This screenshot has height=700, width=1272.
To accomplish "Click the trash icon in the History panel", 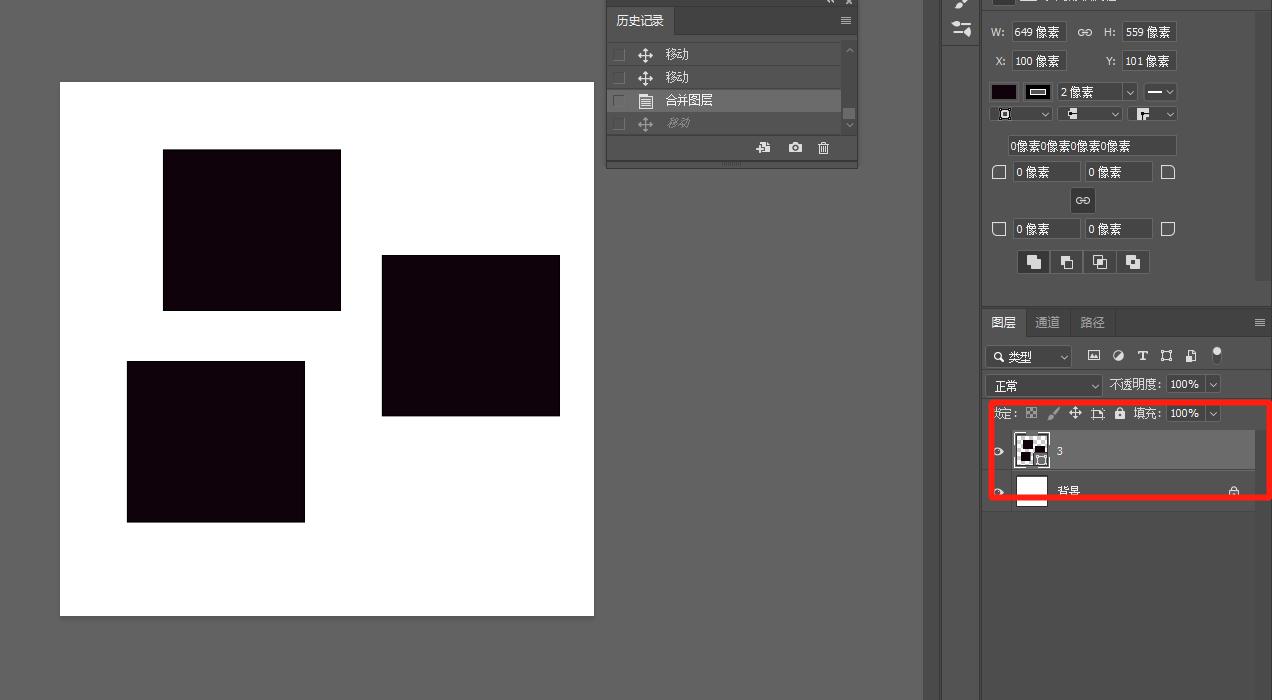I will click(x=823, y=148).
